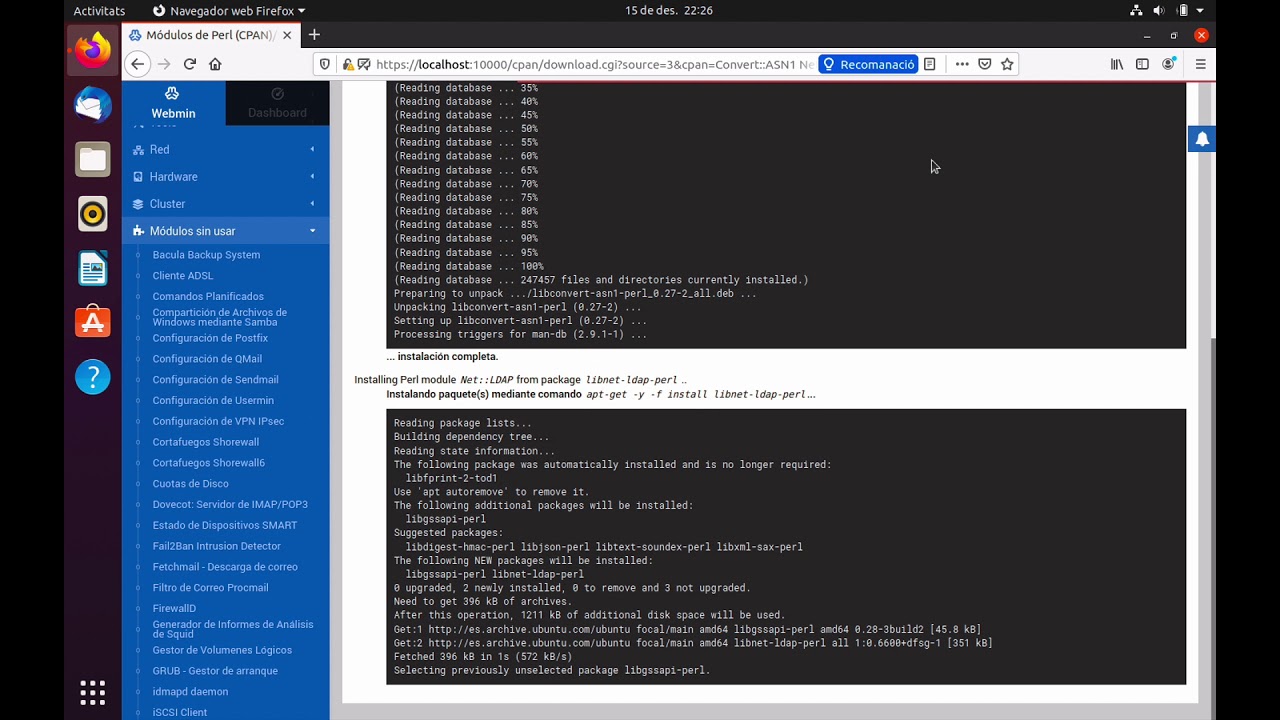1280x720 pixels.
Task: Toggle reader view in address bar
Action: 930,64
